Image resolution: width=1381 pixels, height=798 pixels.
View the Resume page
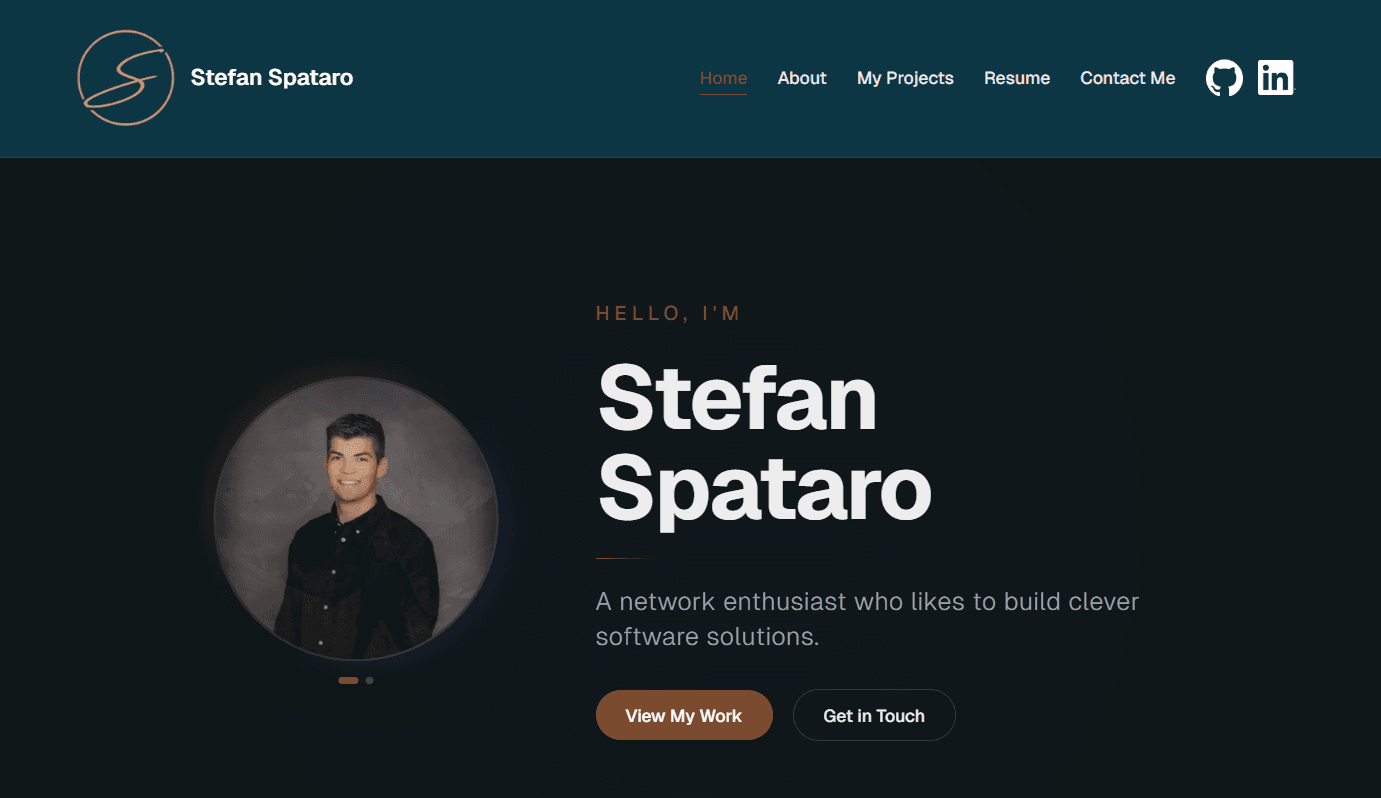(1016, 78)
